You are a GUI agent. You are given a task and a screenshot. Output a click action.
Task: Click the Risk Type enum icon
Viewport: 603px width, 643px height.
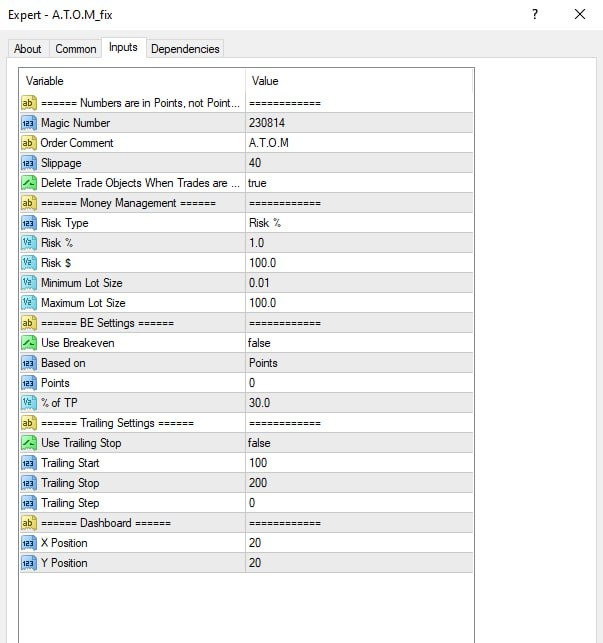29,223
